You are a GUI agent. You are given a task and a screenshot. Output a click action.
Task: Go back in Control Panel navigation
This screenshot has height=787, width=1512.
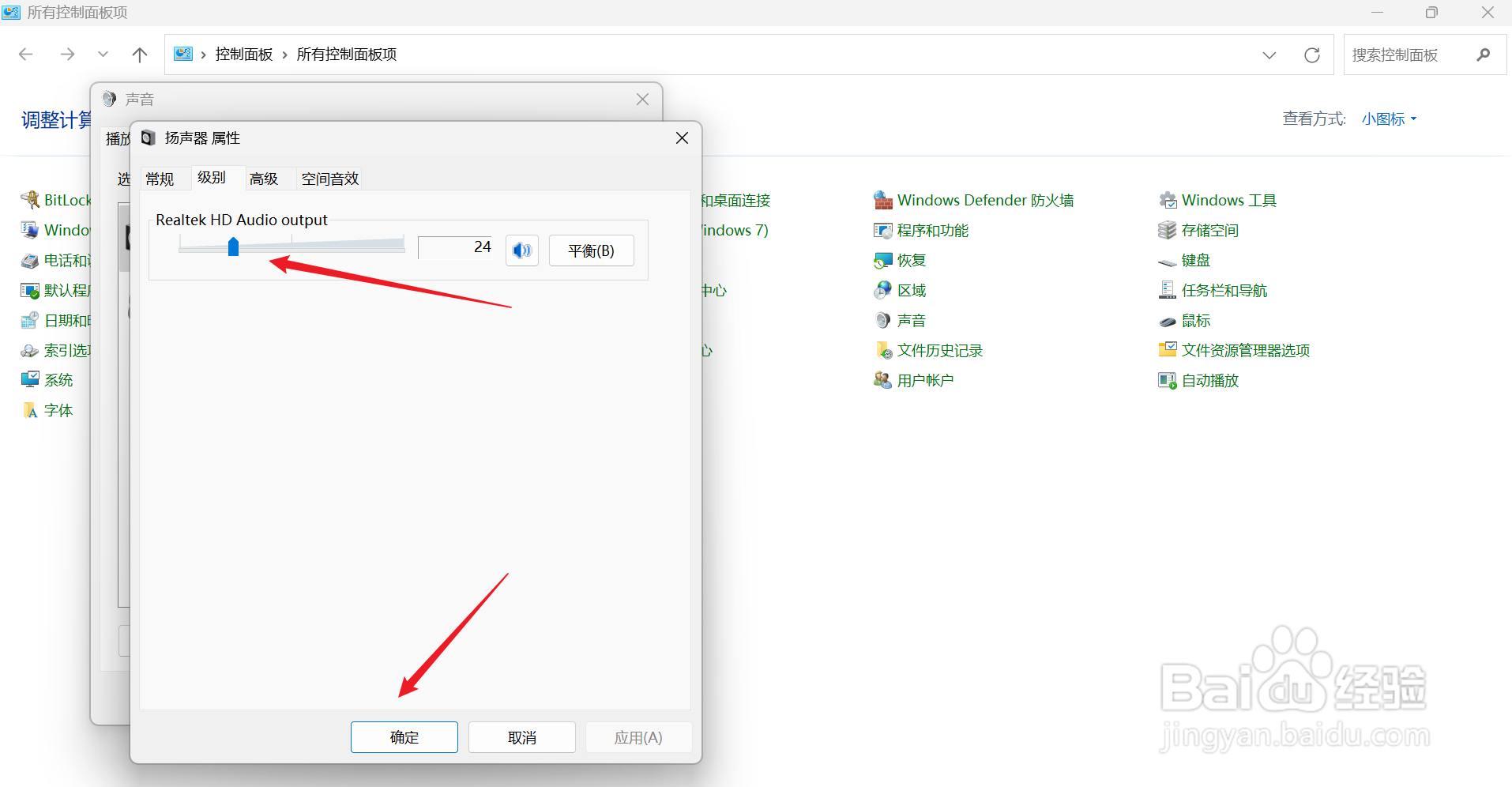click(26, 55)
